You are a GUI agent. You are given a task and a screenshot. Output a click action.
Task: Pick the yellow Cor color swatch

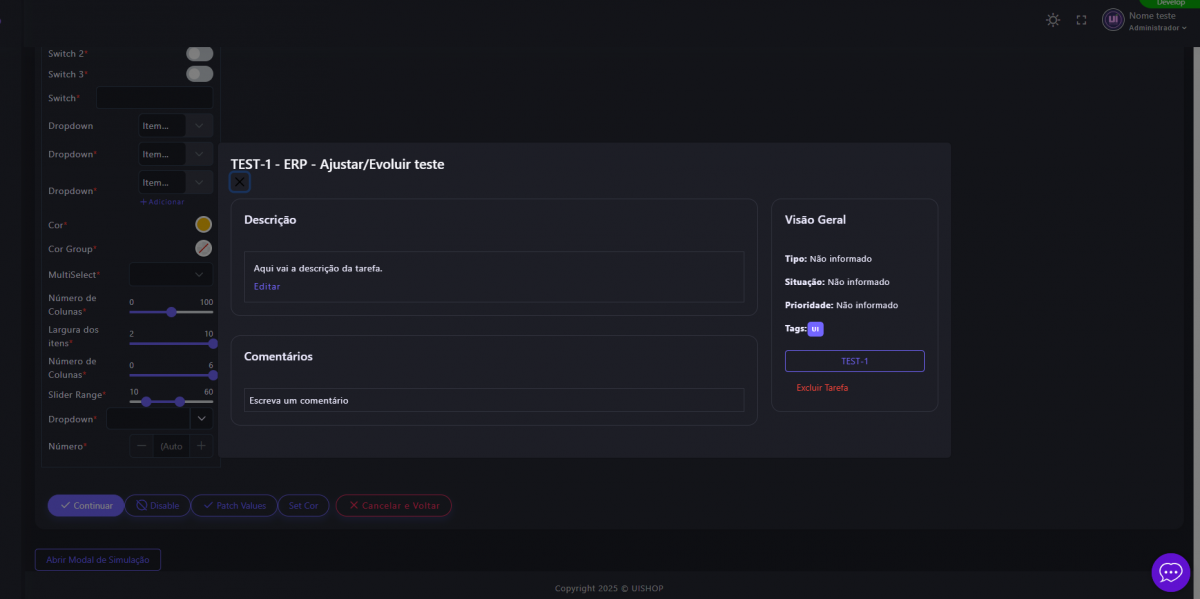pos(203,225)
